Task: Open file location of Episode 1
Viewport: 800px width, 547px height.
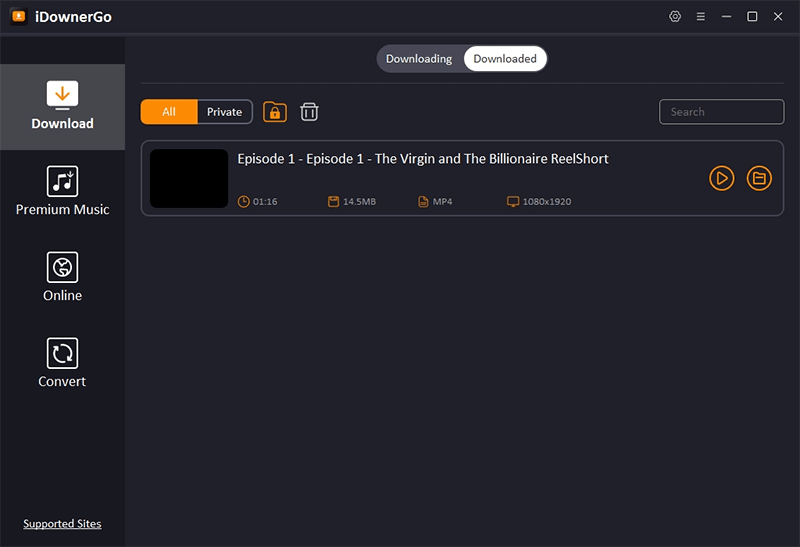Action: (759, 178)
